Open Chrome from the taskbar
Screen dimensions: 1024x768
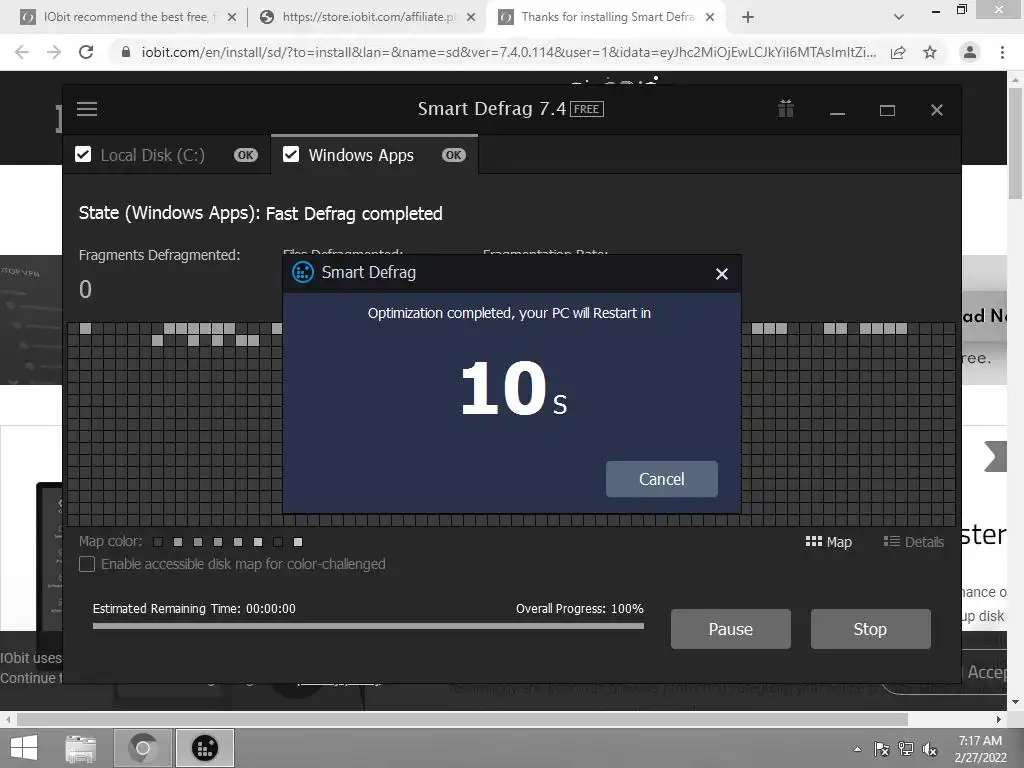[x=143, y=748]
